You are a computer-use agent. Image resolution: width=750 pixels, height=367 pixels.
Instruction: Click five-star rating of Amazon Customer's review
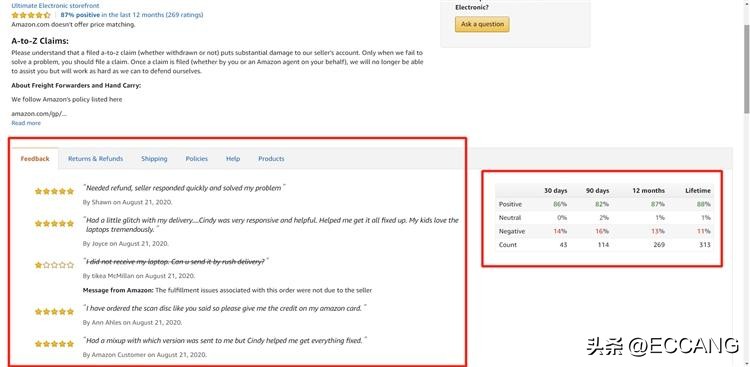54,344
